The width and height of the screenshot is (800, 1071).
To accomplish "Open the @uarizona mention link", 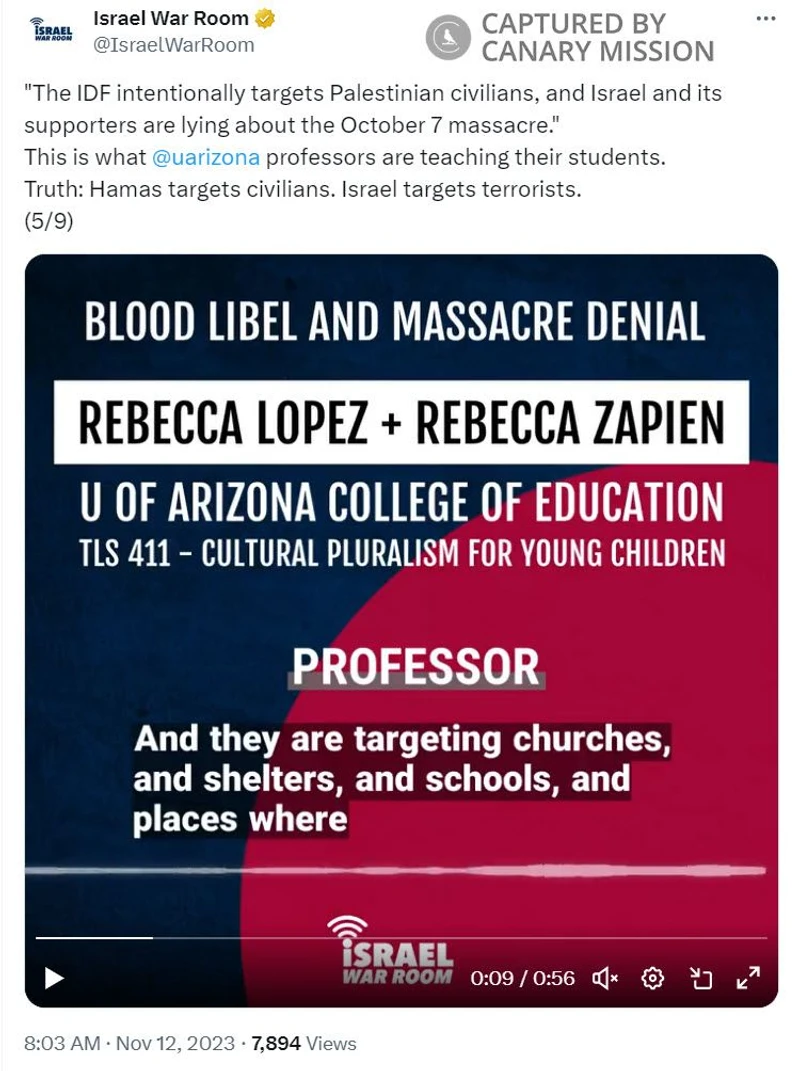I will pos(206,157).
